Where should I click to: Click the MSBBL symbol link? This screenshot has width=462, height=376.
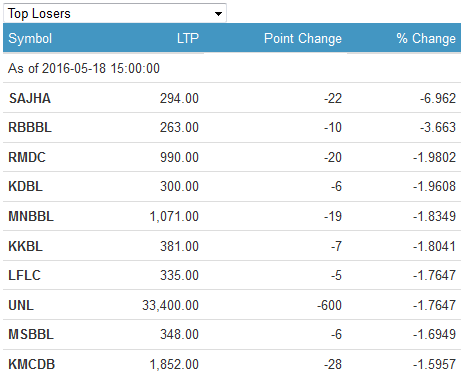(31, 334)
